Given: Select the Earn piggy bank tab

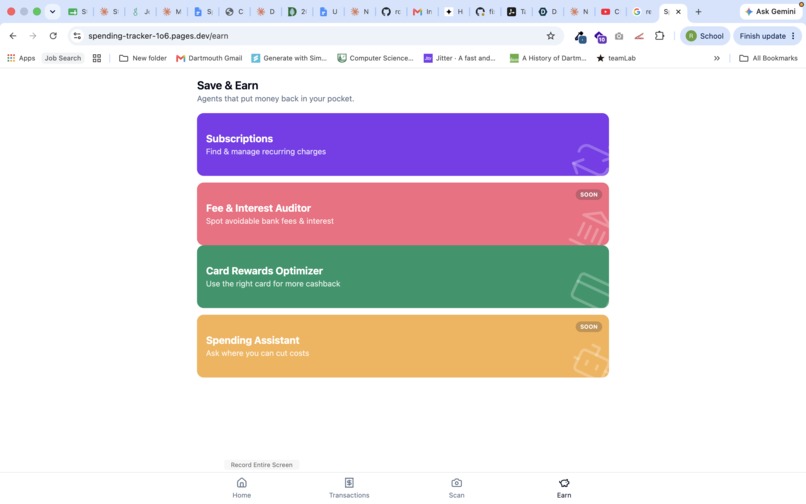Looking at the screenshot, I should (x=564, y=488).
